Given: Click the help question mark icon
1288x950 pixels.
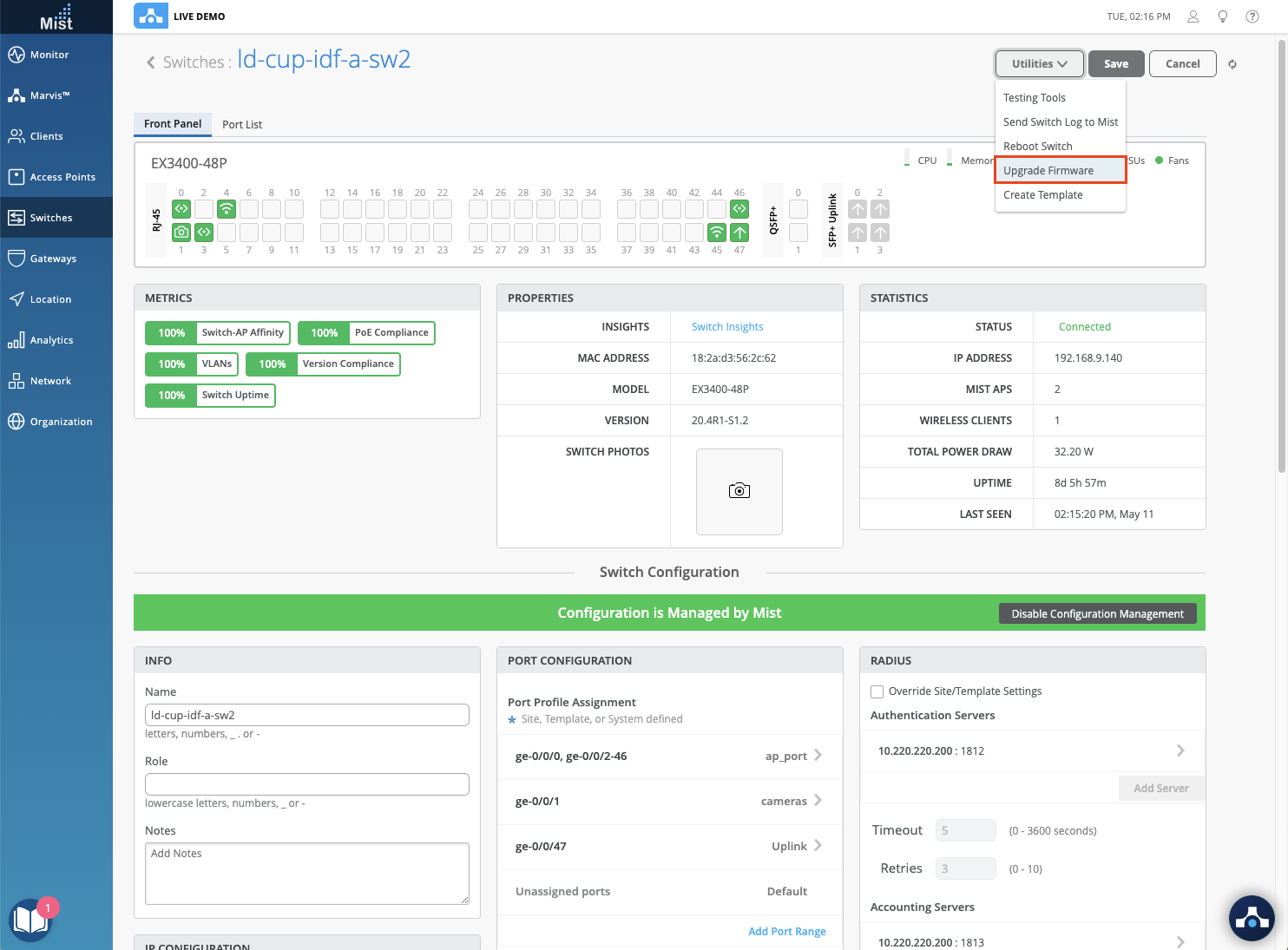Looking at the screenshot, I should pos(1252,16).
